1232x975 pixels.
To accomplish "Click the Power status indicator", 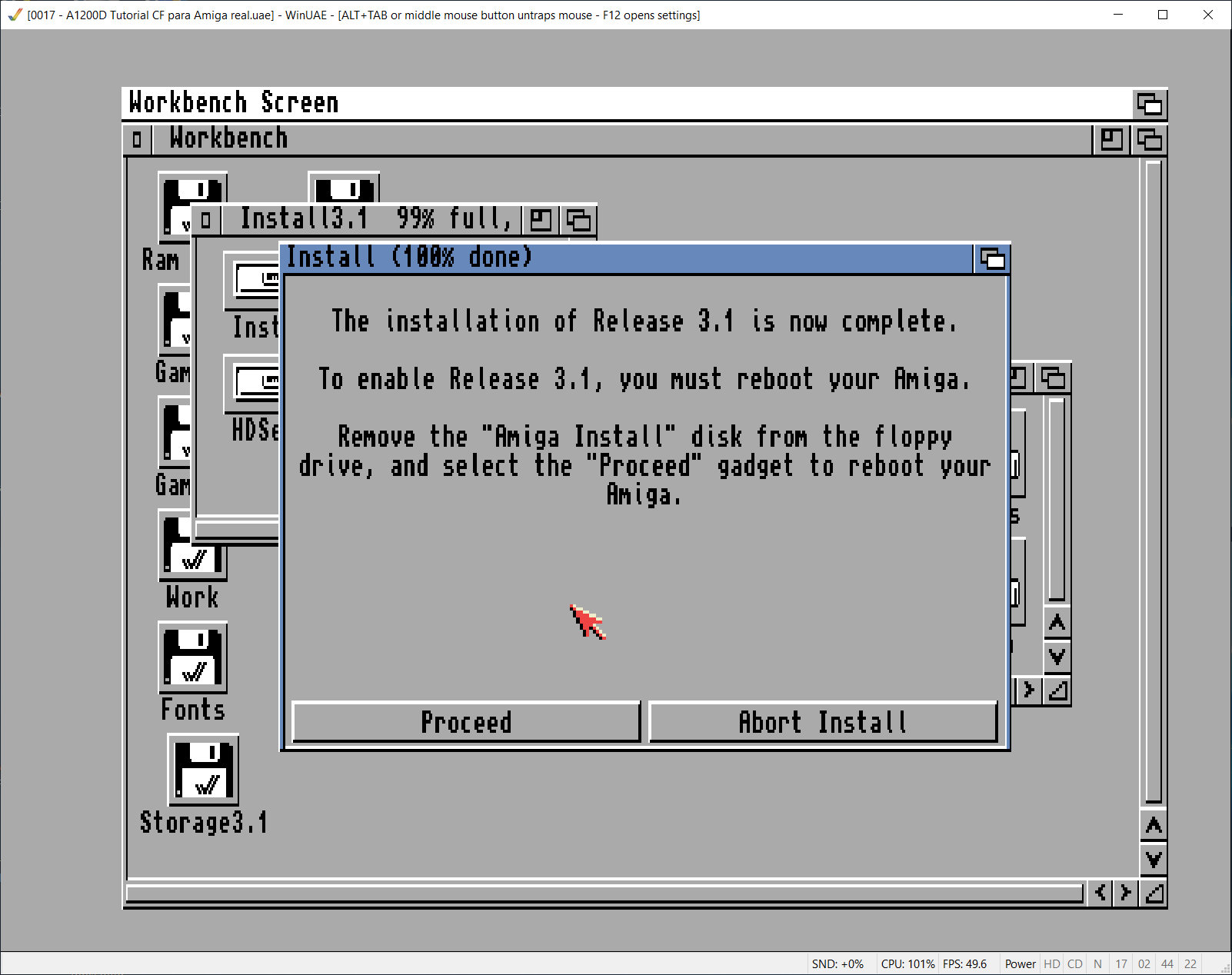I will coord(1020,964).
